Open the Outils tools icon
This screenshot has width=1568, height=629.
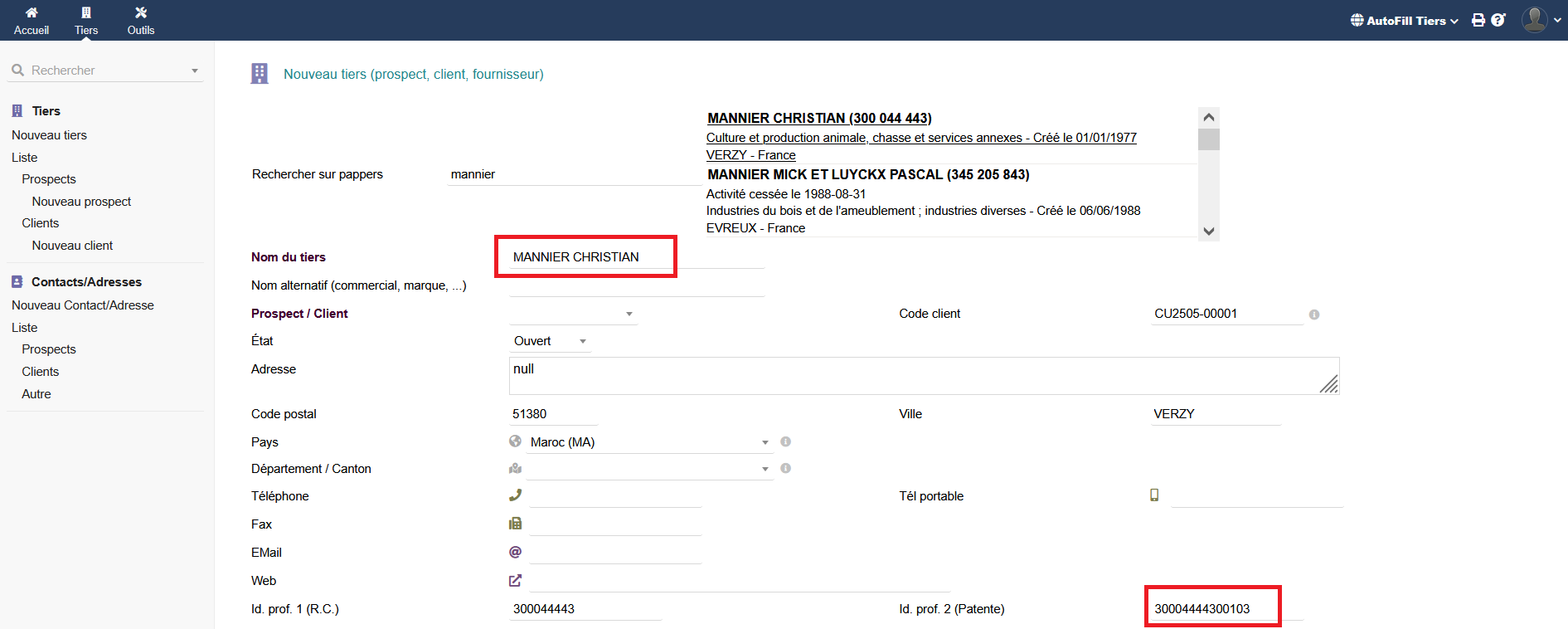pos(141,13)
